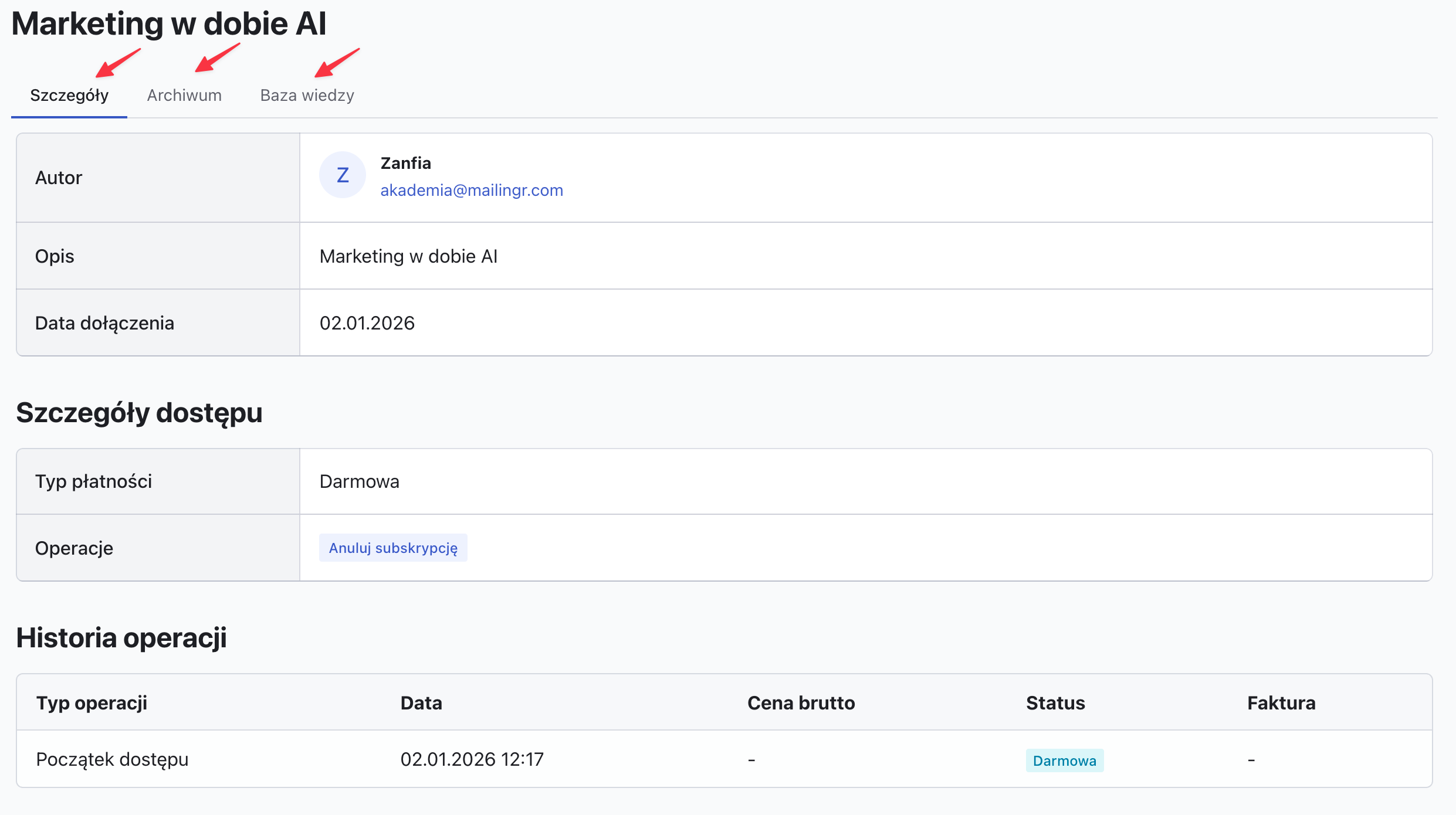
Task: Click the Zanfia author name
Action: tap(405, 163)
